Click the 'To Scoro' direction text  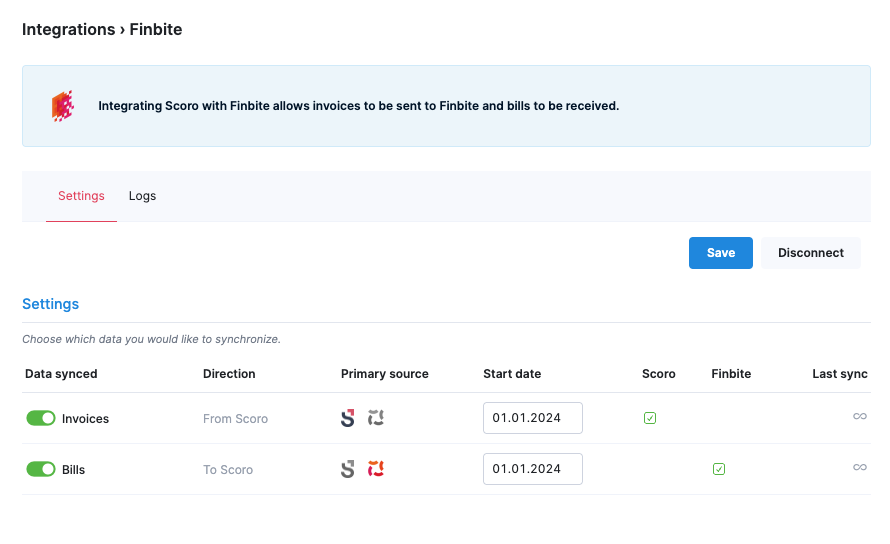228,470
